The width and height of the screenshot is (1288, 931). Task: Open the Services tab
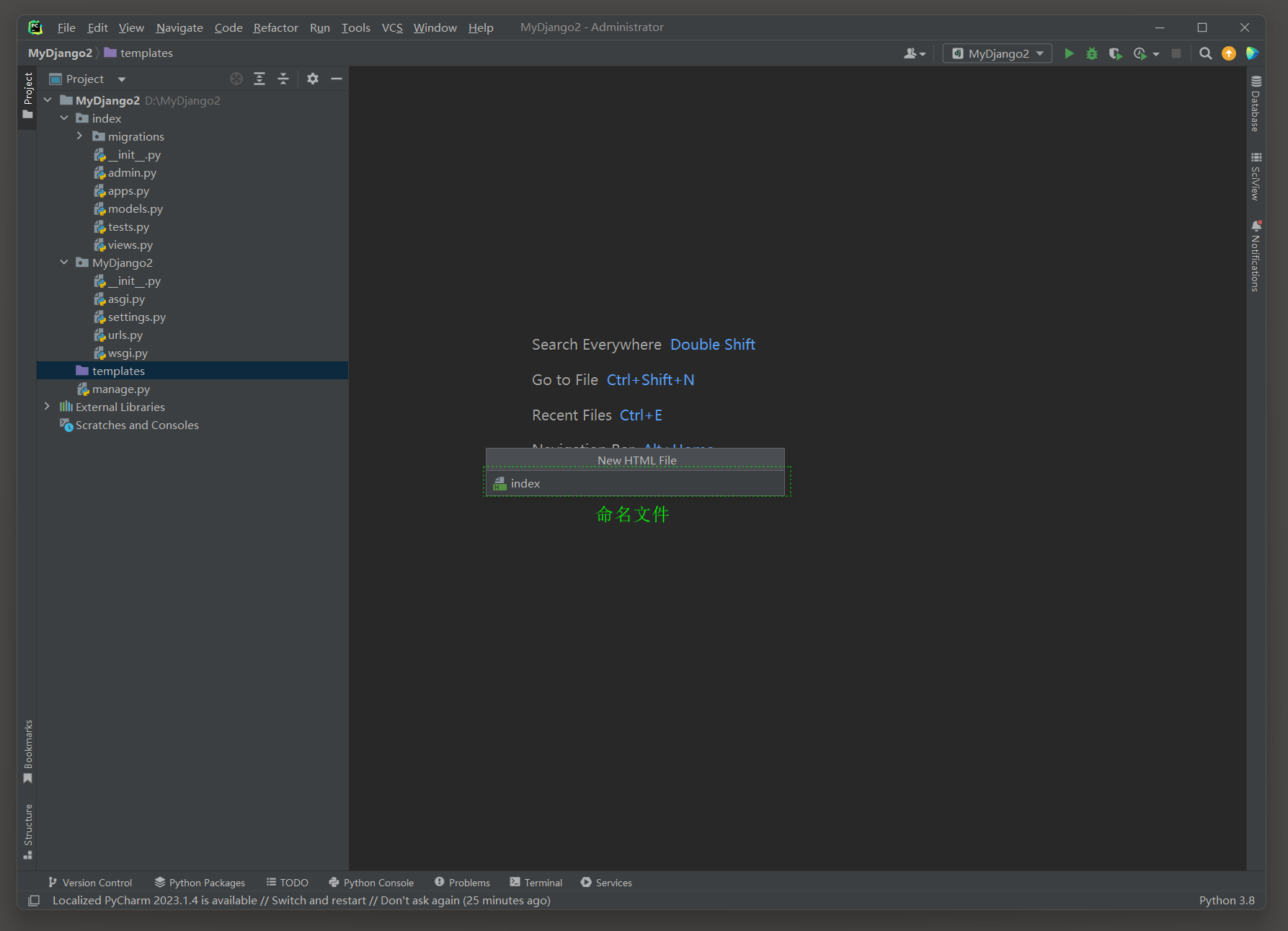pos(606,883)
